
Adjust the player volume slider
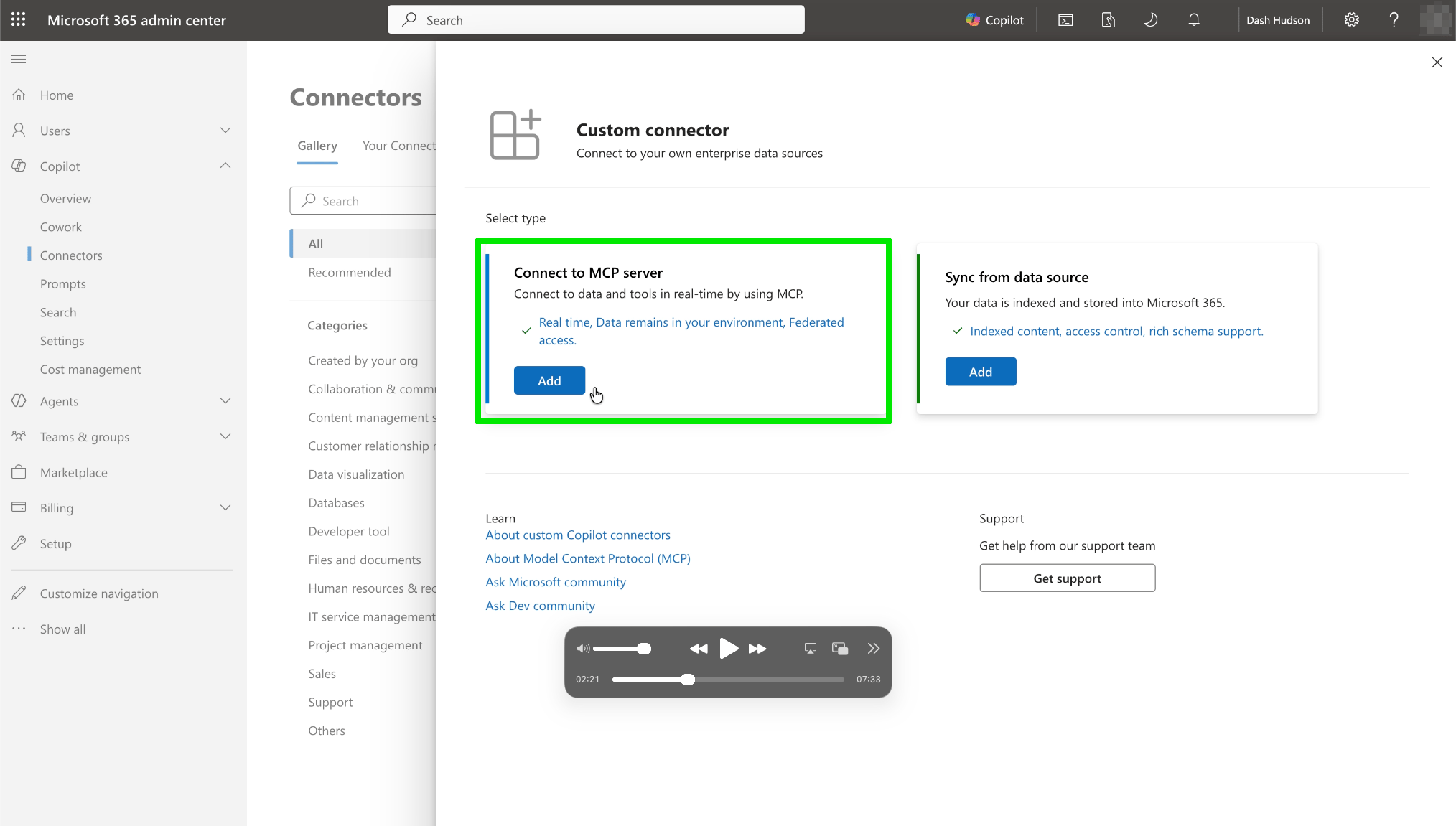coord(622,648)
